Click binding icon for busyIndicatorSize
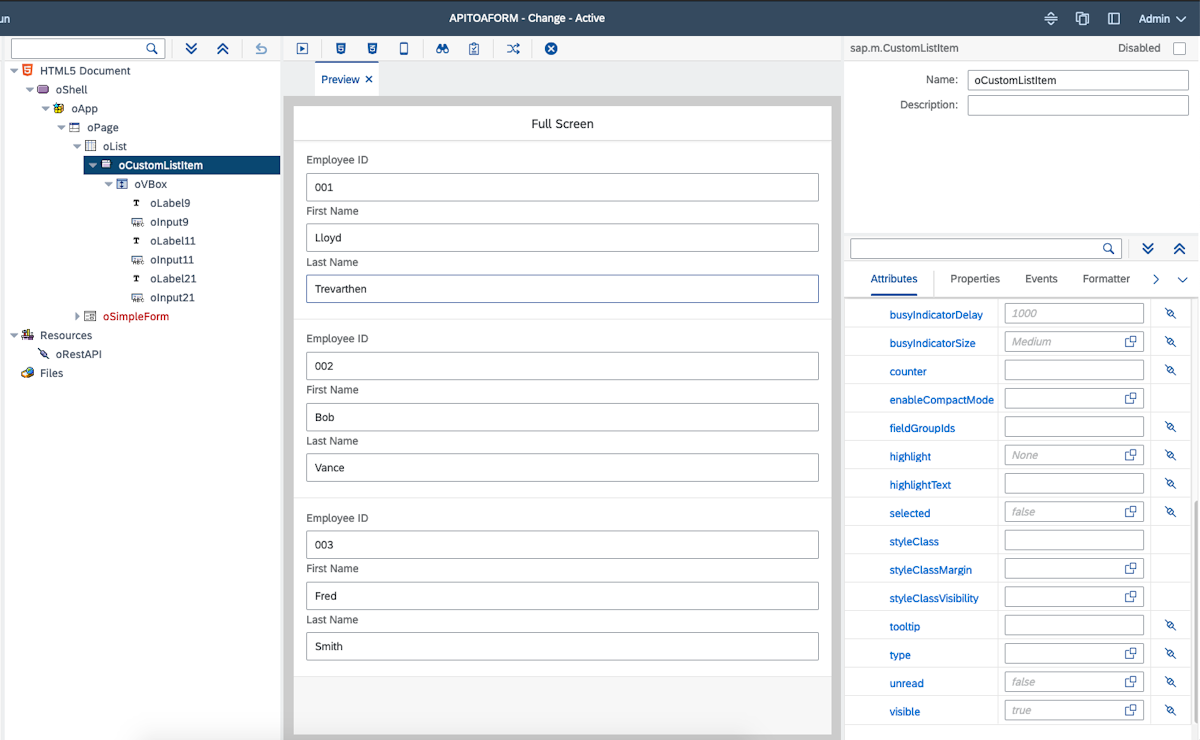1200x740 pixels. [1171, 342]
